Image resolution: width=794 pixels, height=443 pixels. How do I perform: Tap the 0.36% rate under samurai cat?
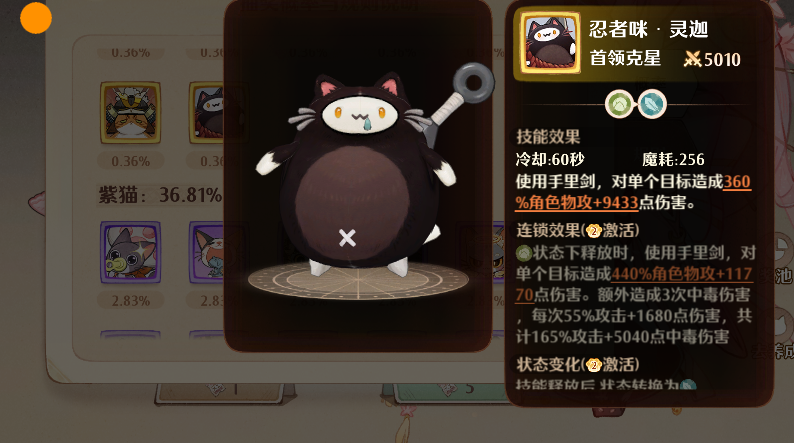(x=131, y=162)
